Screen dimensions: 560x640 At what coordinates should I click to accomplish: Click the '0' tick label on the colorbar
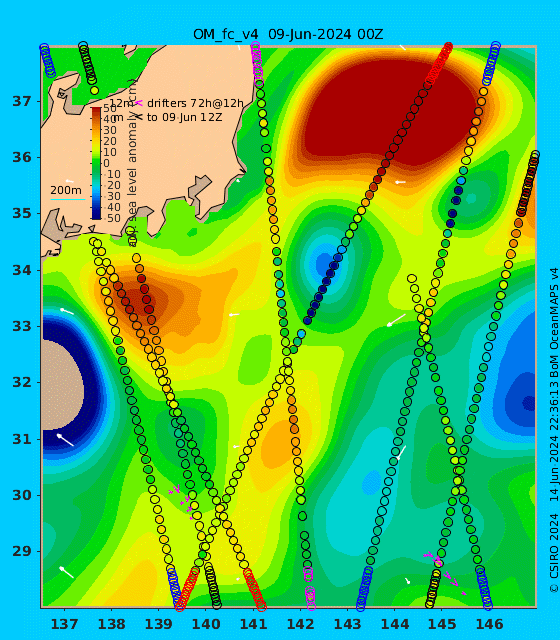click(106, 163)
